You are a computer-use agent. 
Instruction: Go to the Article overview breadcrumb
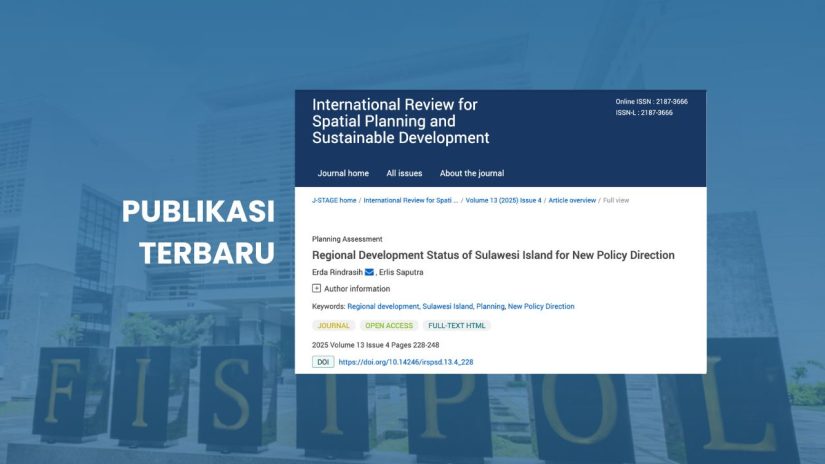(572, 200)
